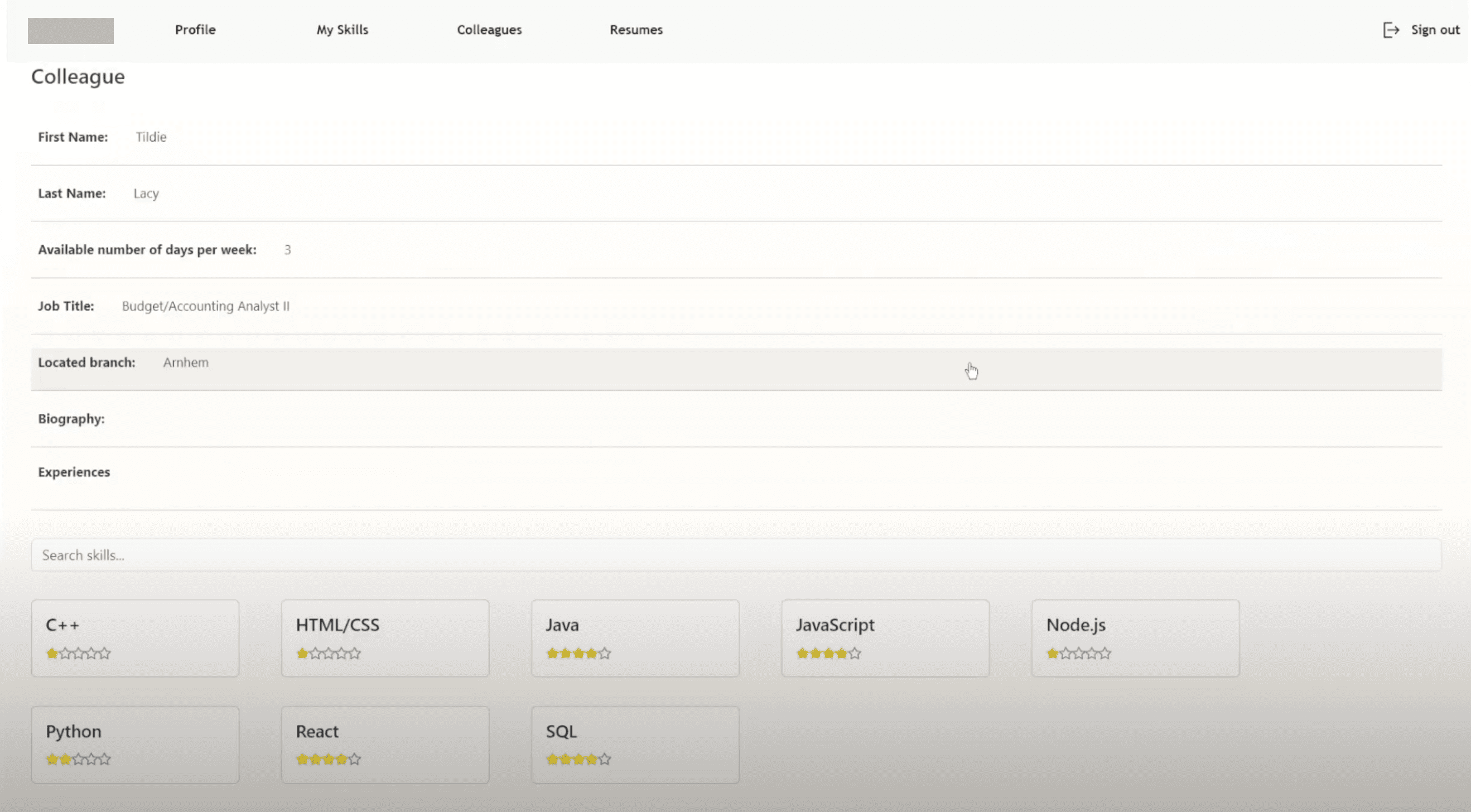Click the star rating on Node.js card
Viewport: 1471px width, 812px height.
click(x=1079, y=653)
